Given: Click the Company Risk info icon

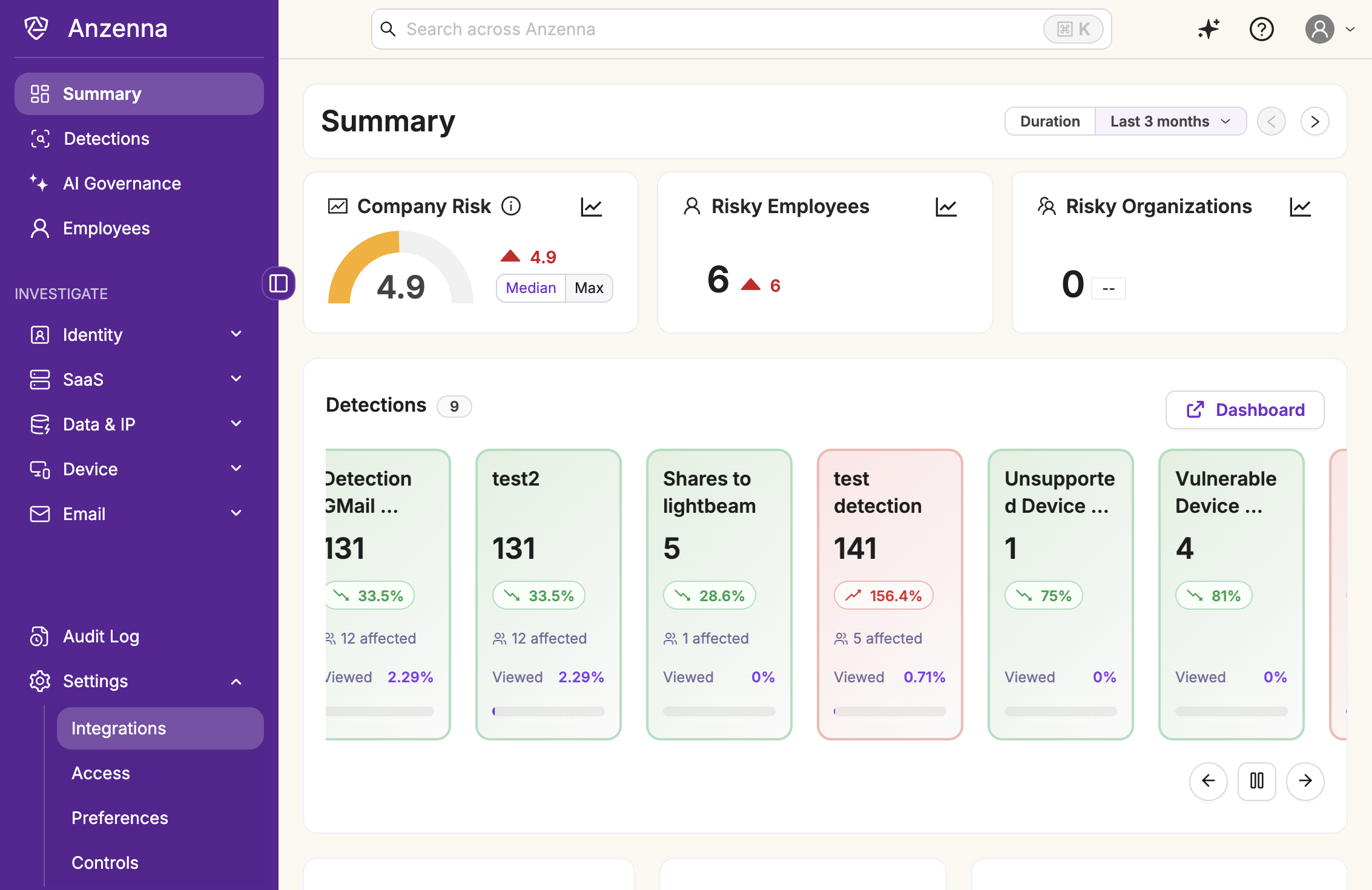Looking at the screenshot, I should [511, 206].
